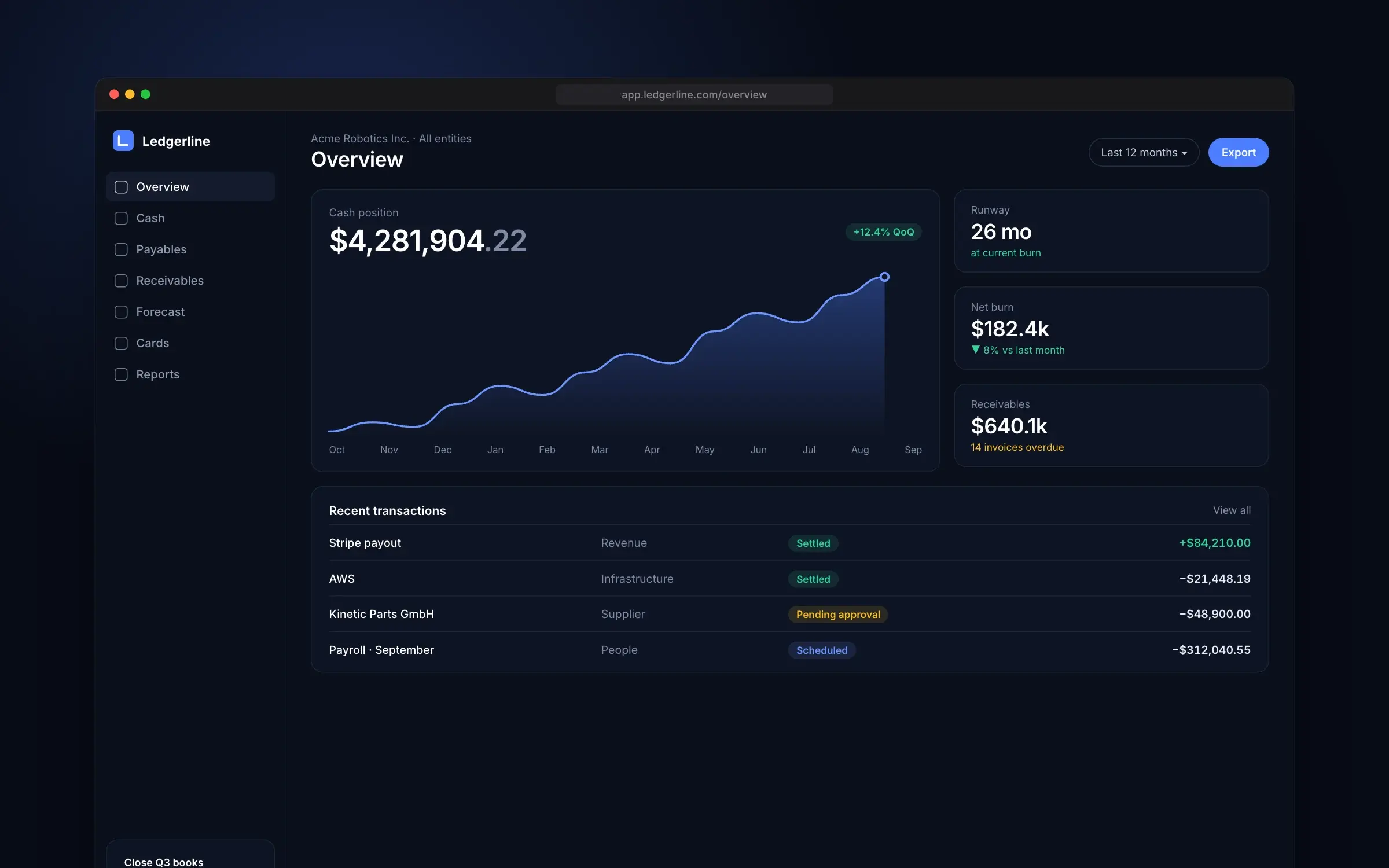
Task: Click the Forecast sidebar icon
Action: pos(121,312)
